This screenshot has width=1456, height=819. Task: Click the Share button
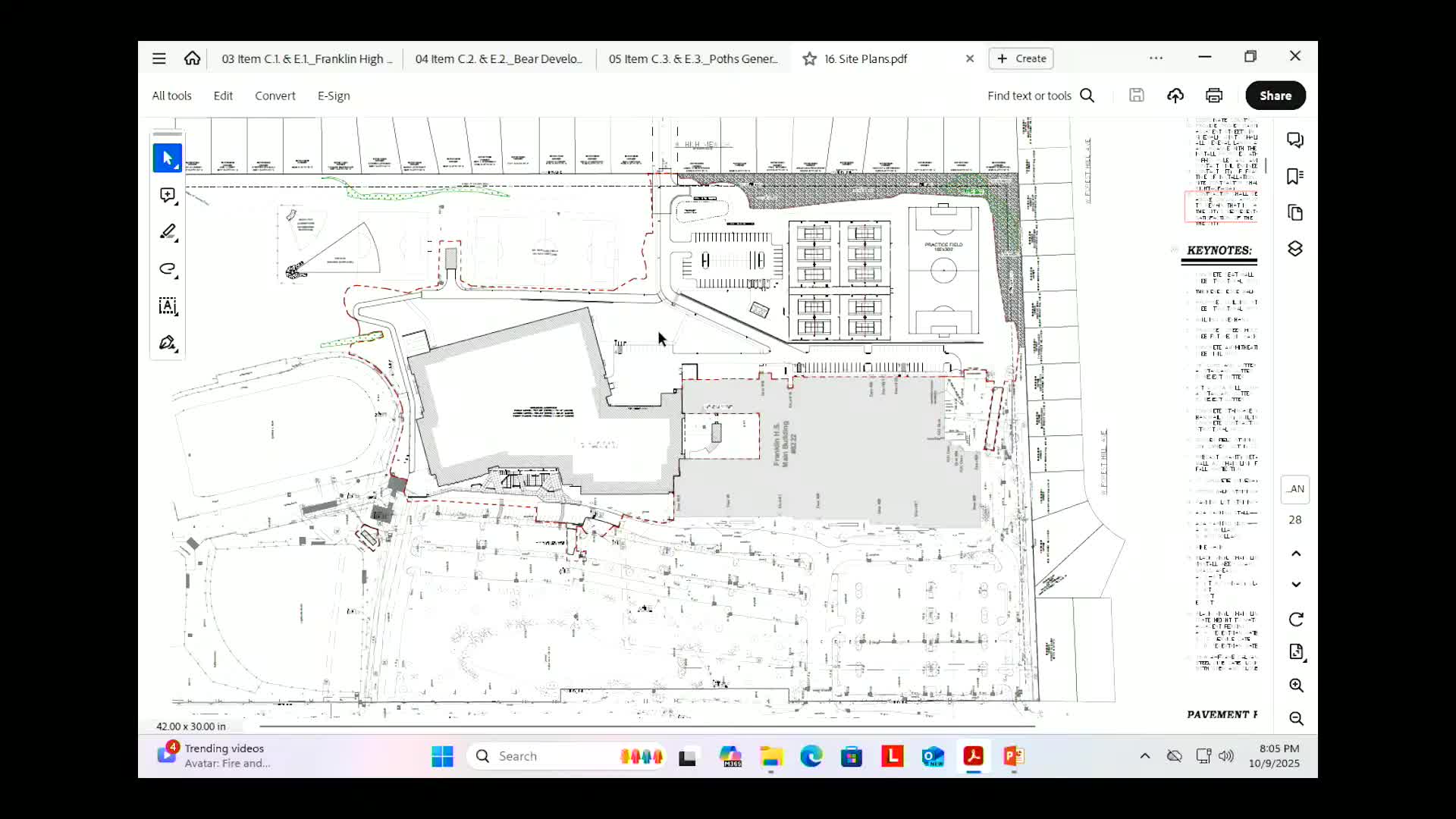click(1275, 95)
